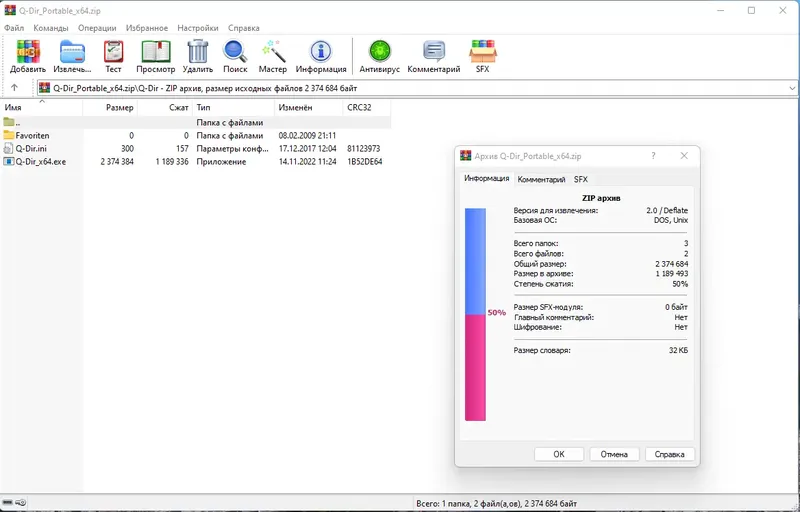
Task: Open the Команды menu
Action: pos(51,28)
